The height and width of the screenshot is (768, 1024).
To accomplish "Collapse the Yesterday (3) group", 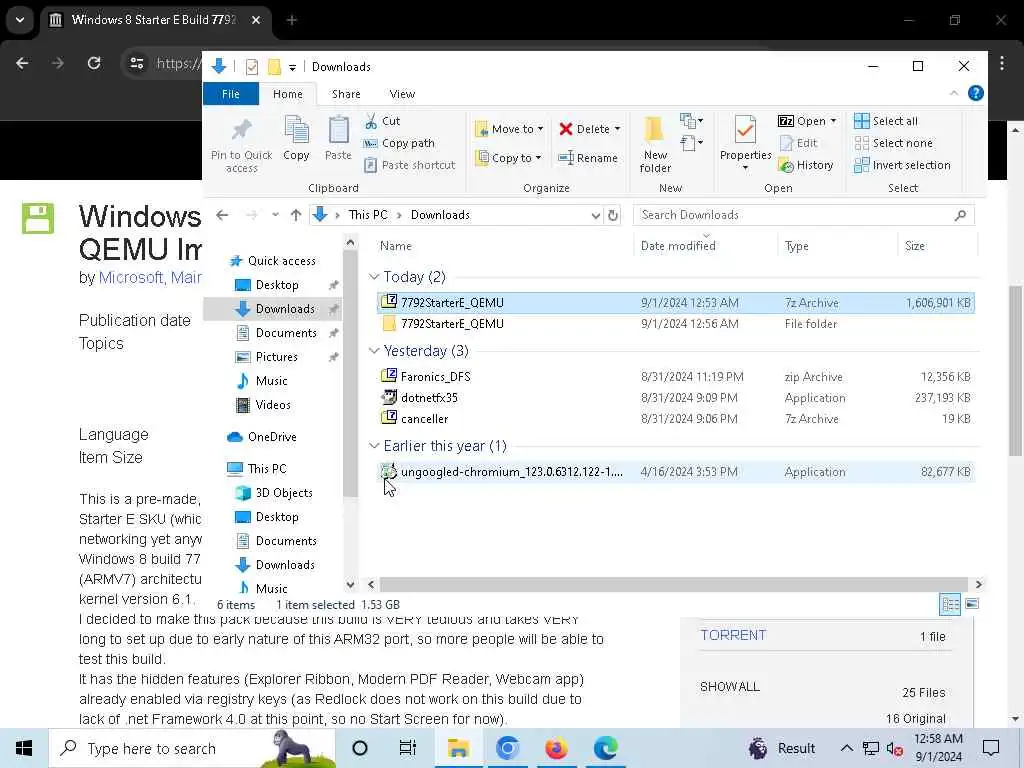I will [x=374, y=351].
